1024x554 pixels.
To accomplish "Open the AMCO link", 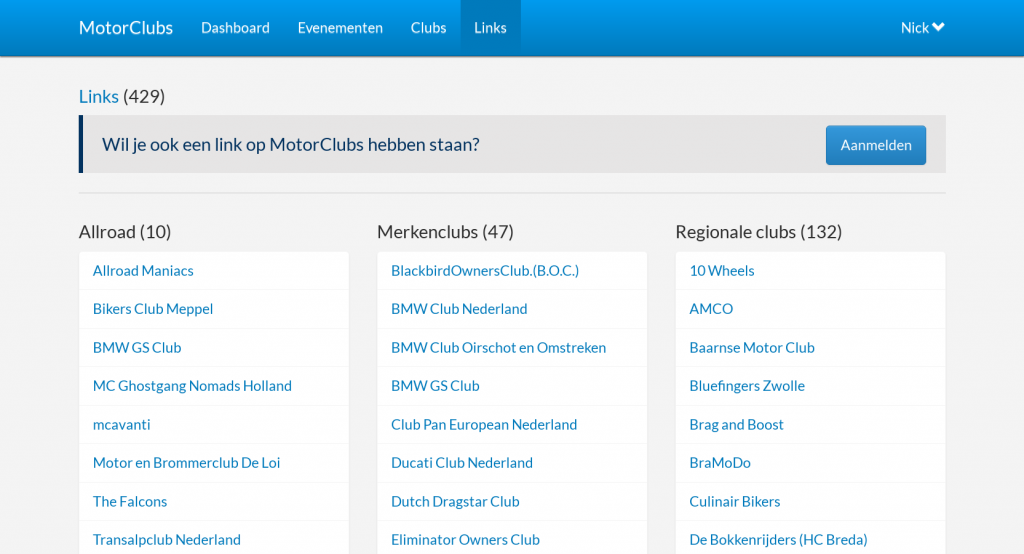I will pos(711,309).
